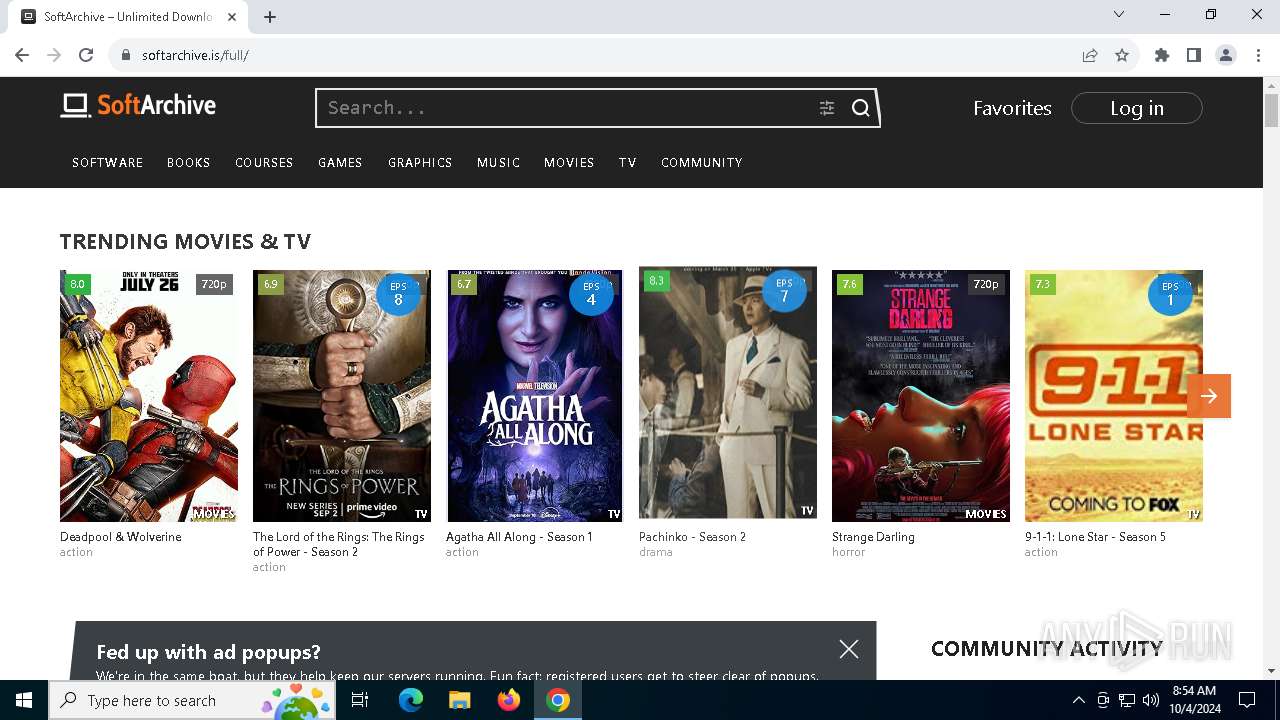Open Windows Start menu

[x=24, y=700]
